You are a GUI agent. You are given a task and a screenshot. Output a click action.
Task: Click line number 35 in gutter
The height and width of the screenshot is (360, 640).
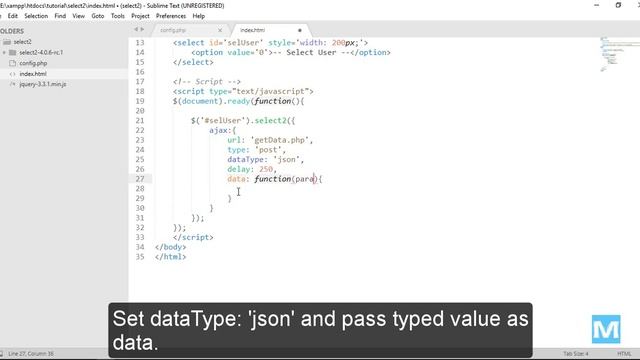(140, 257)
